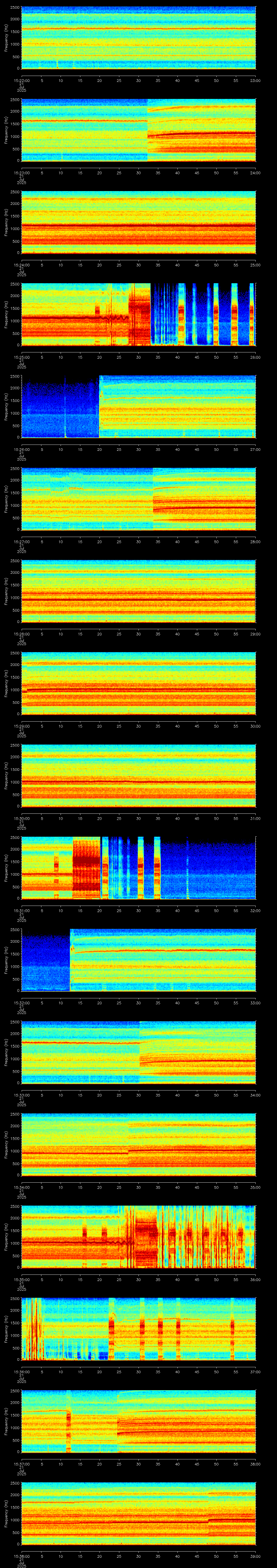Click the 15:29:00 start time label
The height and width of the screenshot is (1568, 277).
tap(21, 726)
